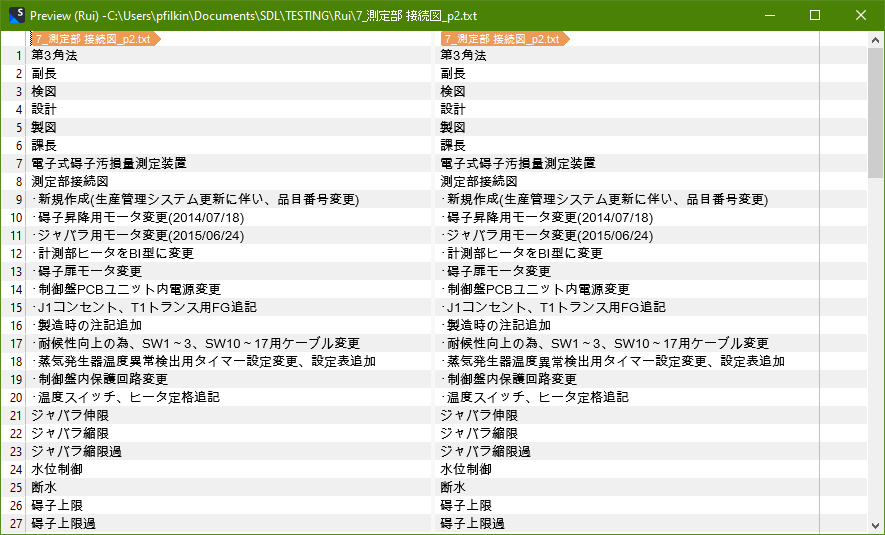Select source segment 水位制御

coord(56,469)
